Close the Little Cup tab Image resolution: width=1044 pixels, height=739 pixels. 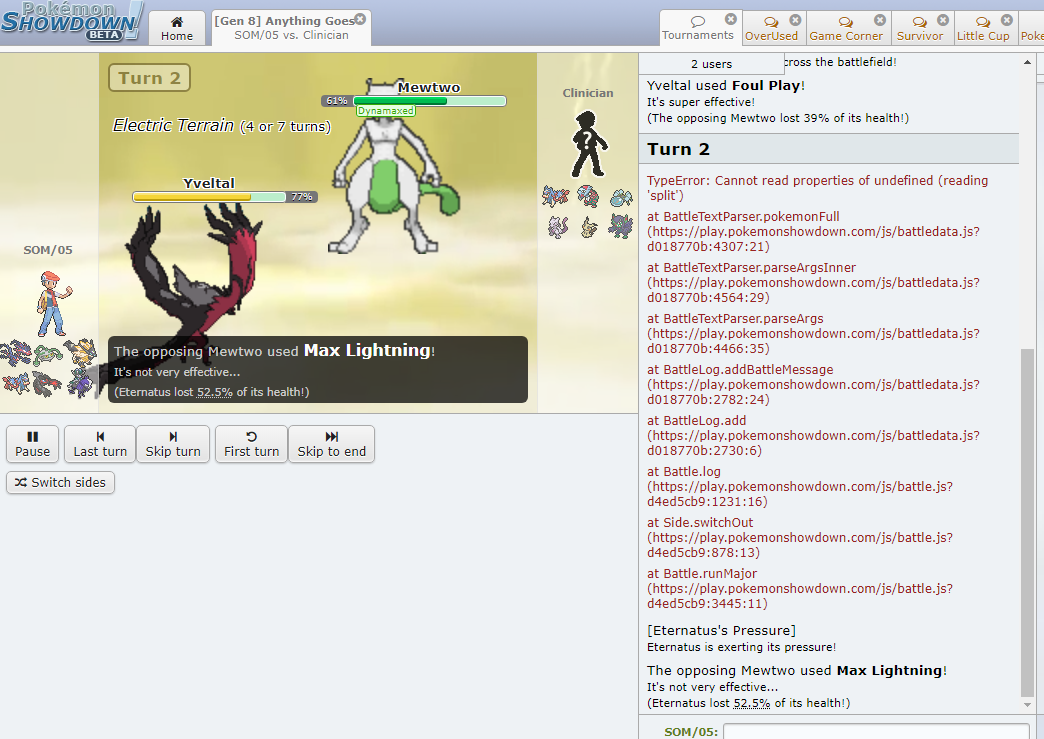tap(1007, 20)
